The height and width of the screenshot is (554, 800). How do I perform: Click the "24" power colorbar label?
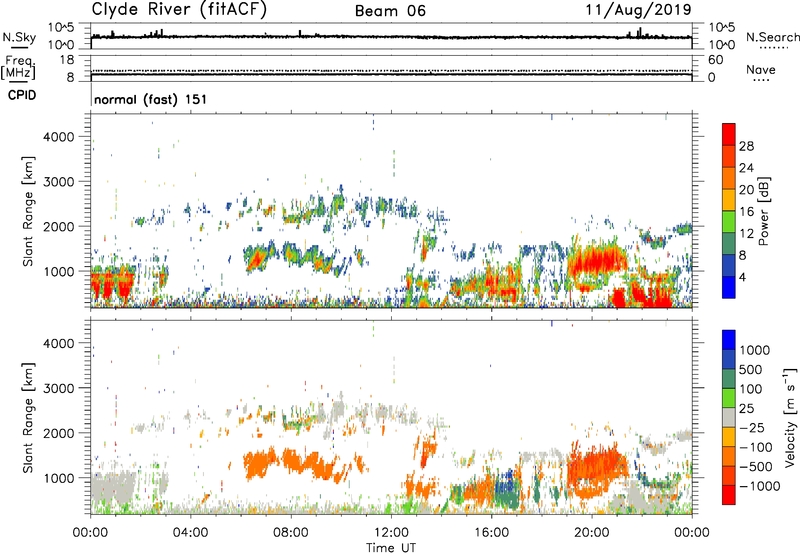[x=746, y=168]
